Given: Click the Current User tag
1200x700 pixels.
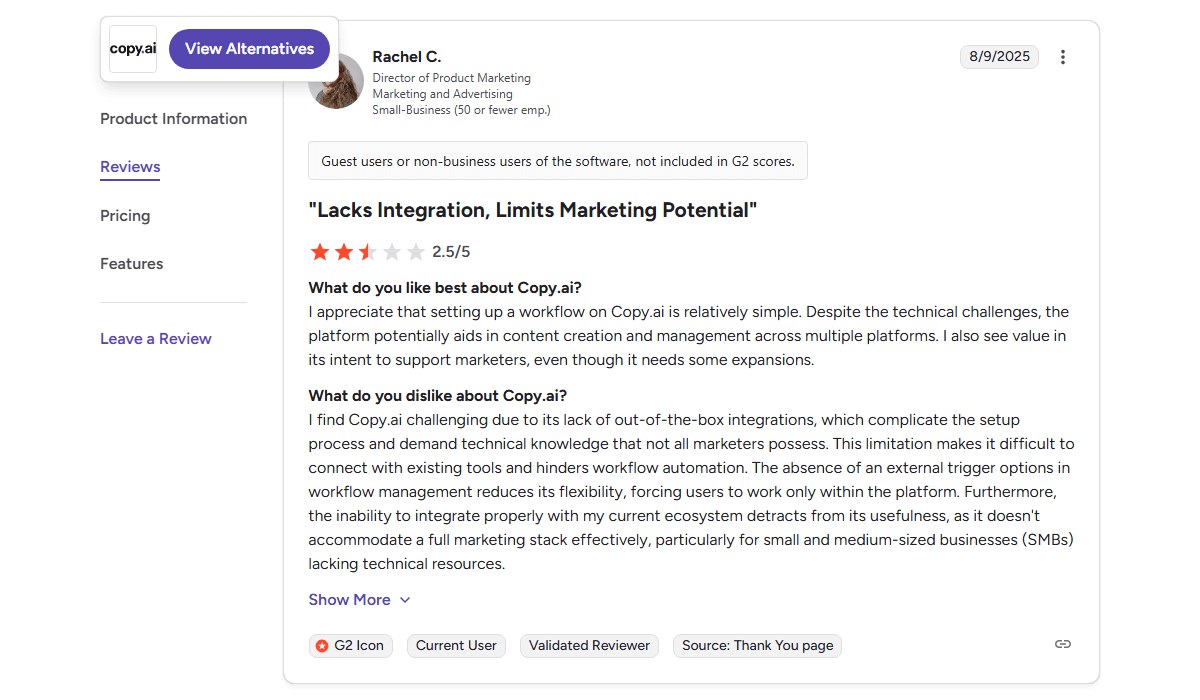Looking at the screenshot, I should pyautogui.click(x=456, y=646).
